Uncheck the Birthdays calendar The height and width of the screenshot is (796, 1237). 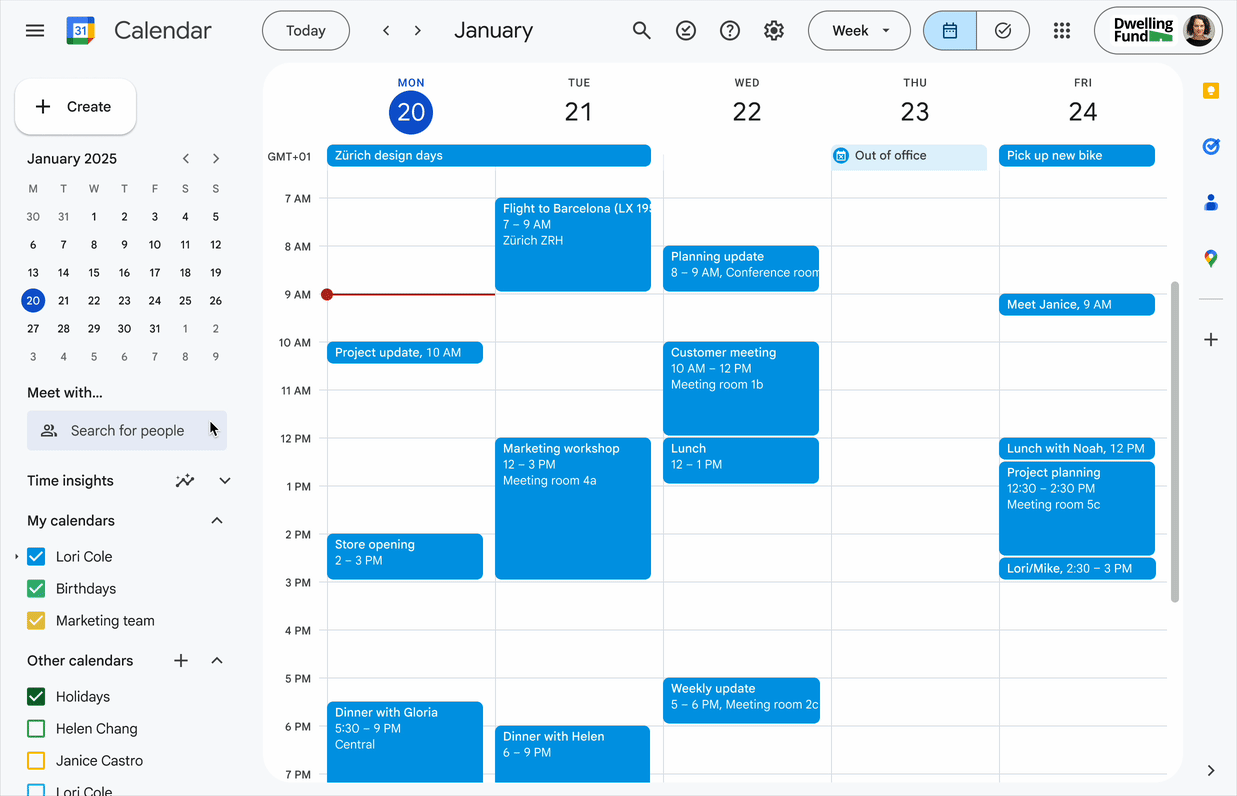(36, 588)
